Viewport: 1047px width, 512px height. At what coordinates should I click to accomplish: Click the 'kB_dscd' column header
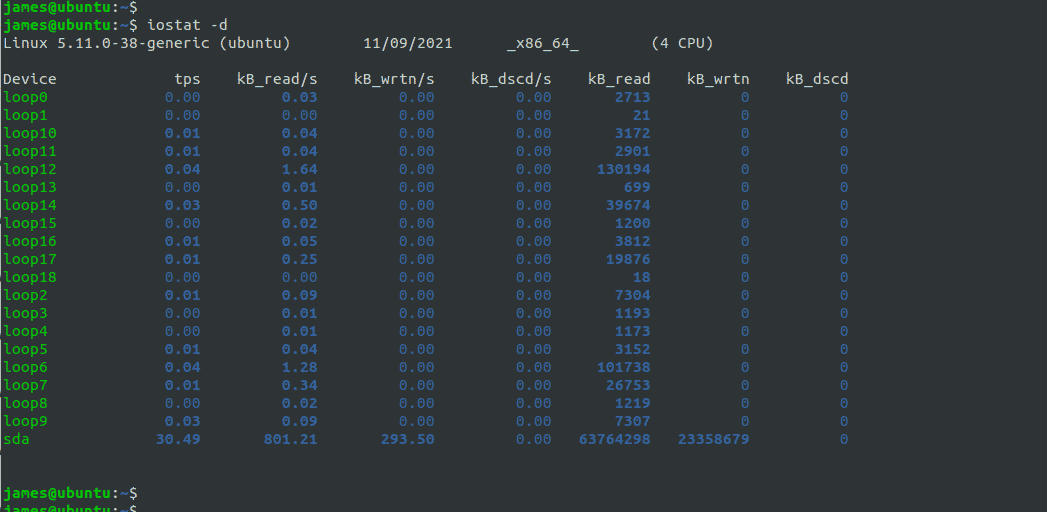(x=817, y=79)
